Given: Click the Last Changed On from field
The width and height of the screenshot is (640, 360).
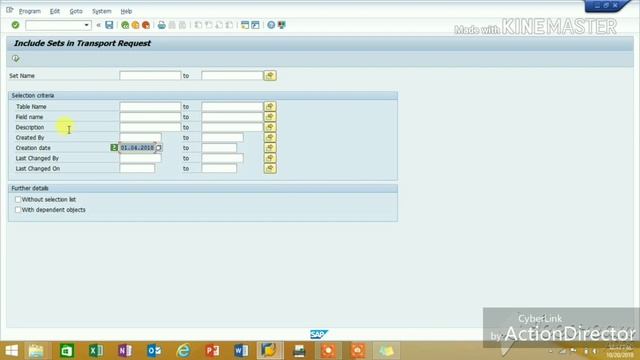Looking at the screenshot, I should coord(137,169).
